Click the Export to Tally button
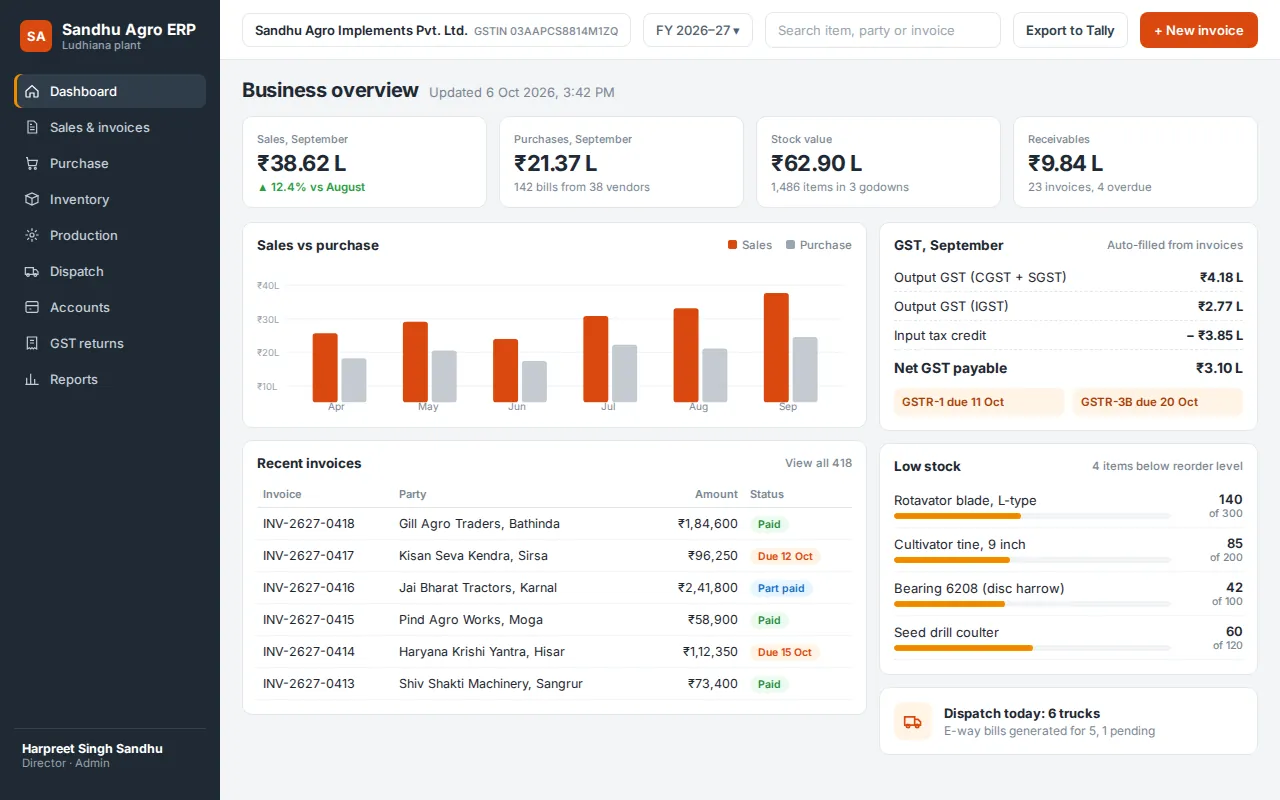Image resolution: width=1280 pixels, height=800 pixels. 1070,30
